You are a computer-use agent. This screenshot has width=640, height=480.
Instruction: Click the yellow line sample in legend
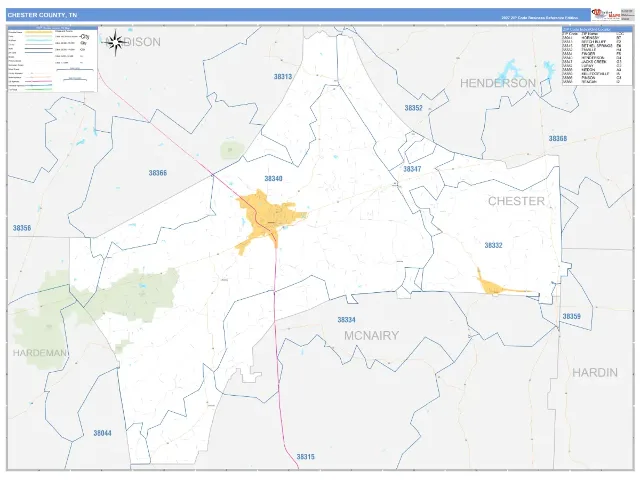(39, 32)
